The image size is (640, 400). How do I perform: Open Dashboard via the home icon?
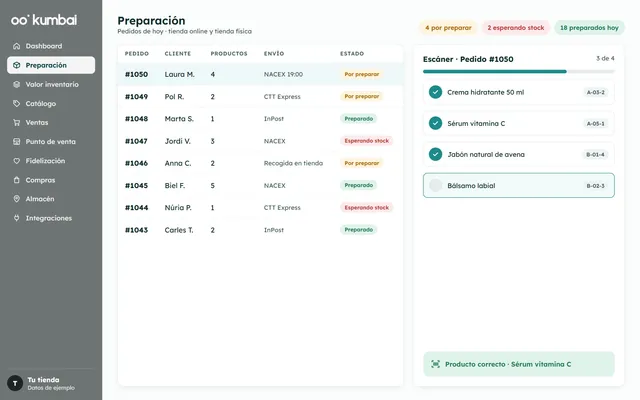coord(16,46)
